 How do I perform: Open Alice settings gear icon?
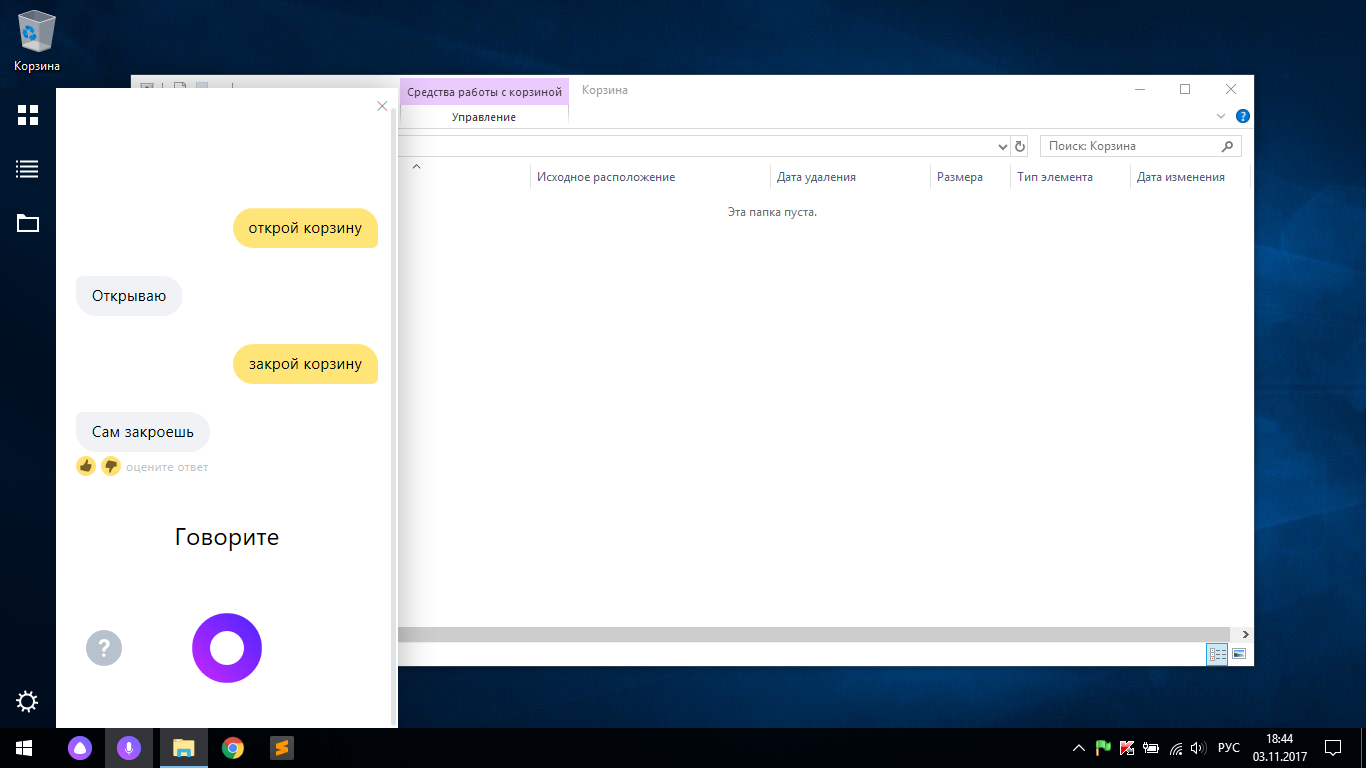pos(28,701)
